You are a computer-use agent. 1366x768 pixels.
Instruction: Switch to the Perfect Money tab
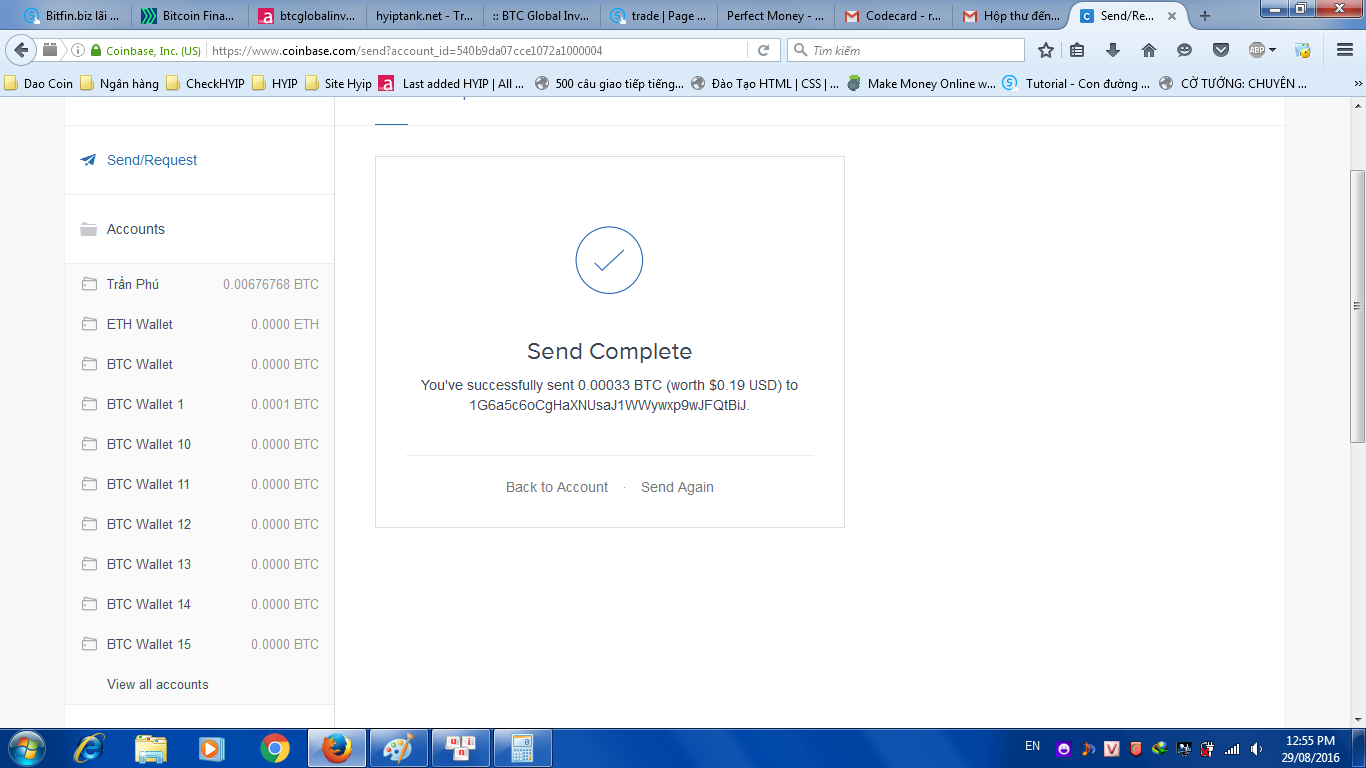tap(775, 16)
